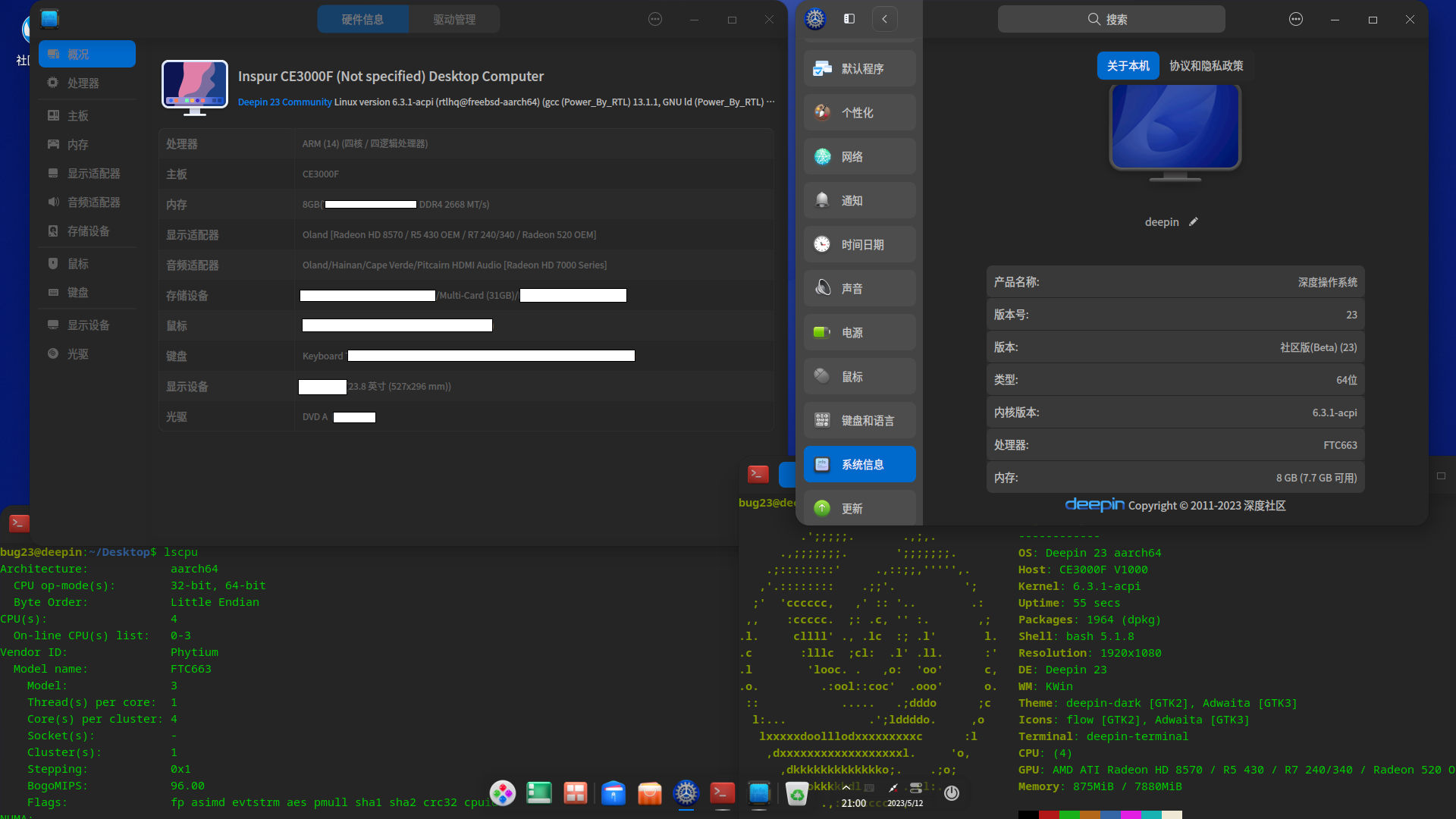Screen dimensions: 1456x819
Task: Click the control center 搜索 search field
Action: click(1111, 19)
